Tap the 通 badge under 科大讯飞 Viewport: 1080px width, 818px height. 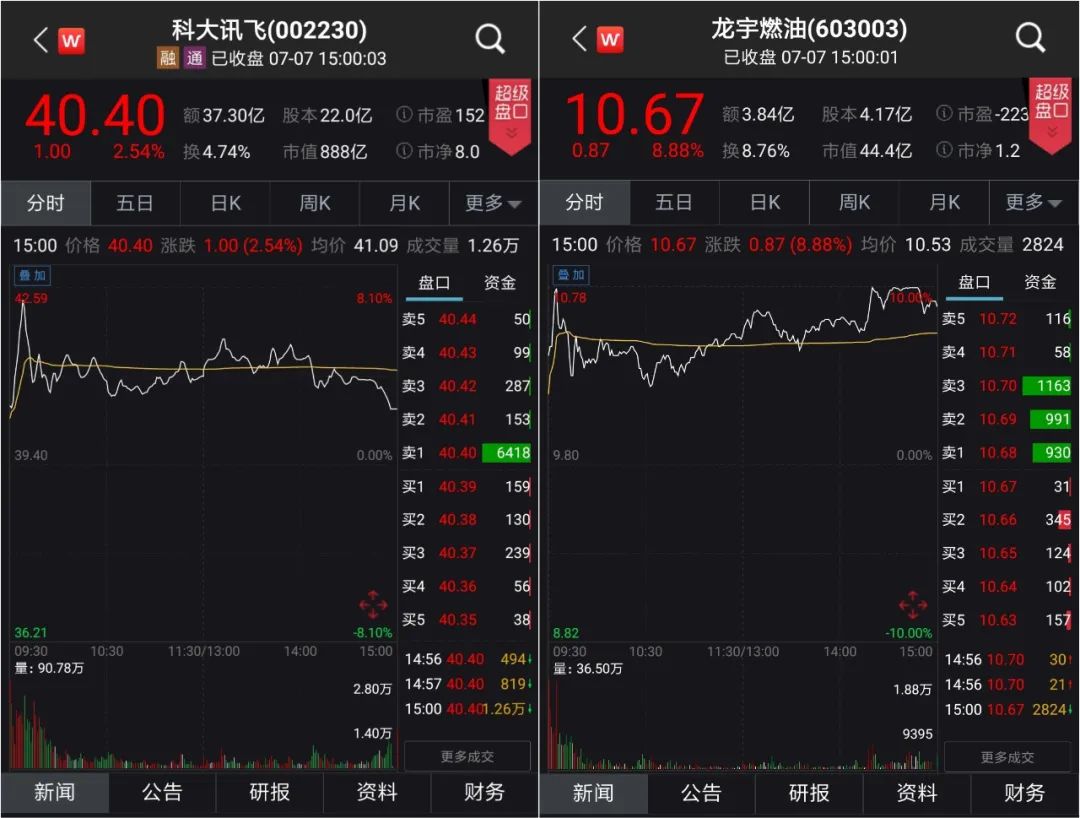(194, 58)
